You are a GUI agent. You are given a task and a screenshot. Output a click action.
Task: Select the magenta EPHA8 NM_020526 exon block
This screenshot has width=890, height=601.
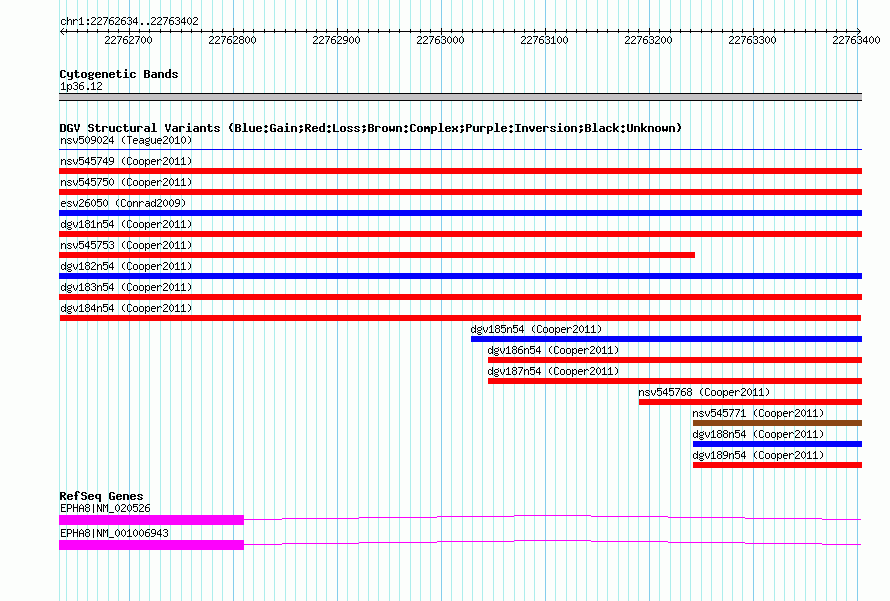click(x=151, y=520)
